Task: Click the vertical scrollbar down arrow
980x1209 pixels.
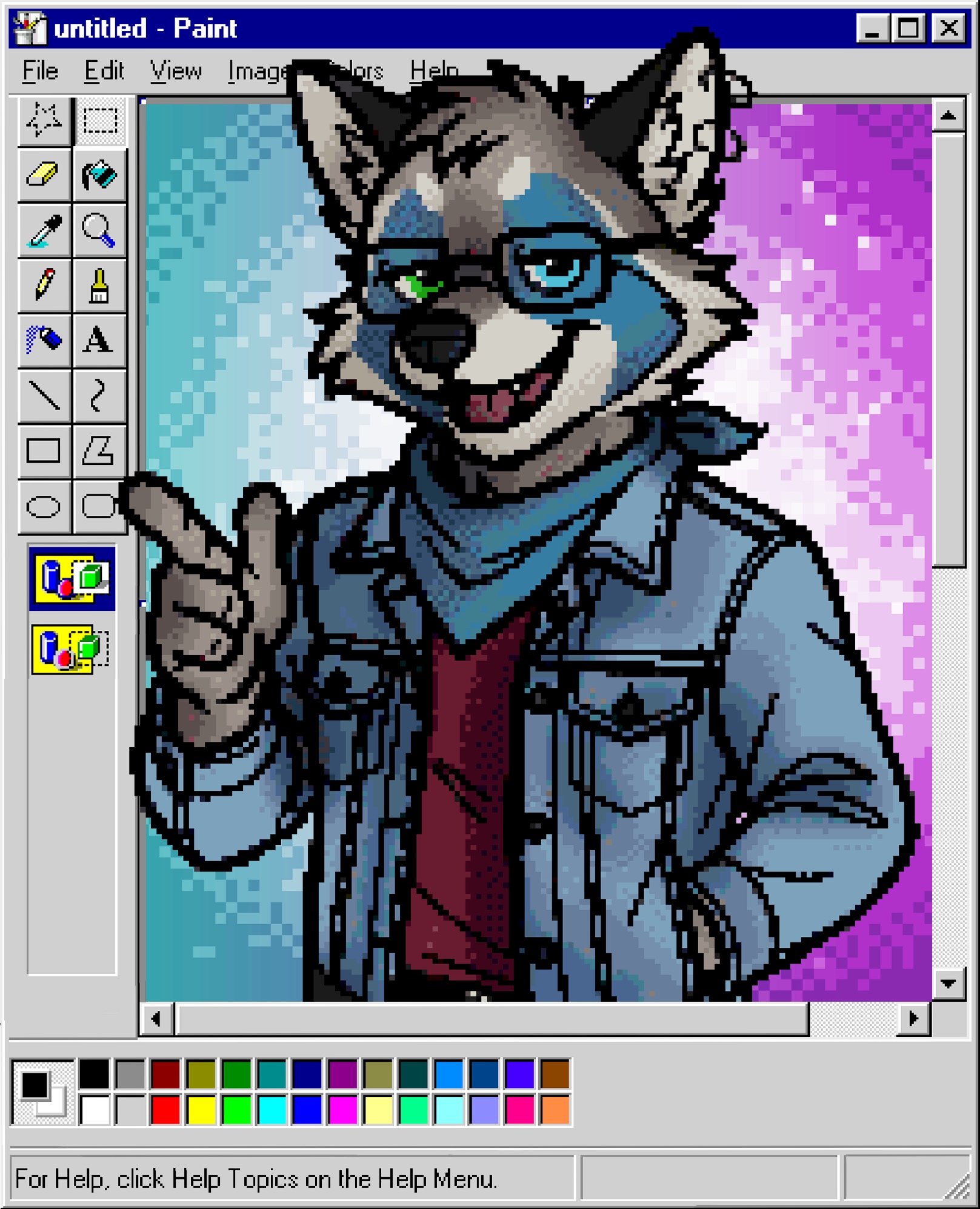Action: [948, 984]
